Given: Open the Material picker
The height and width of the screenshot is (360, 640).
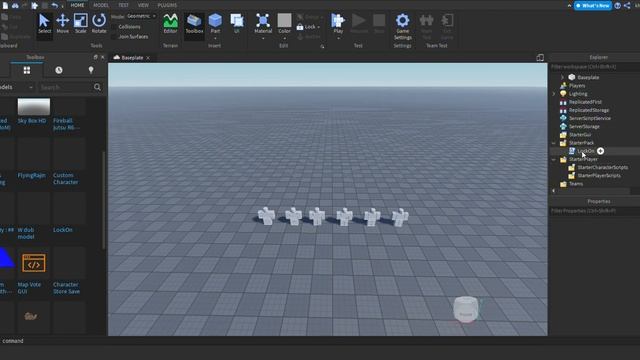Looking at the screenshot, I should [x=263, y=23].
